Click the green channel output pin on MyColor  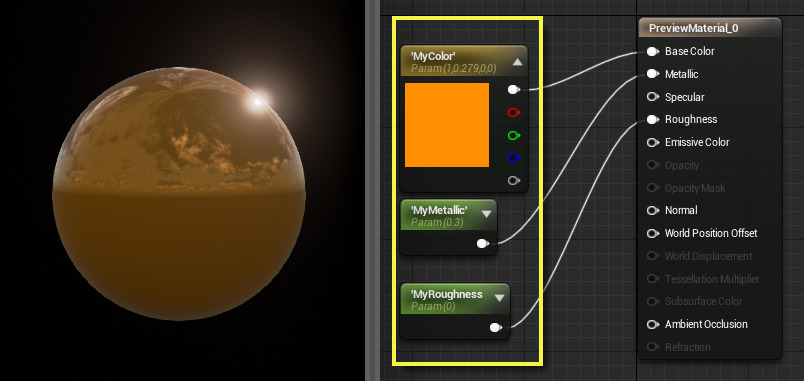coord(514,135)
